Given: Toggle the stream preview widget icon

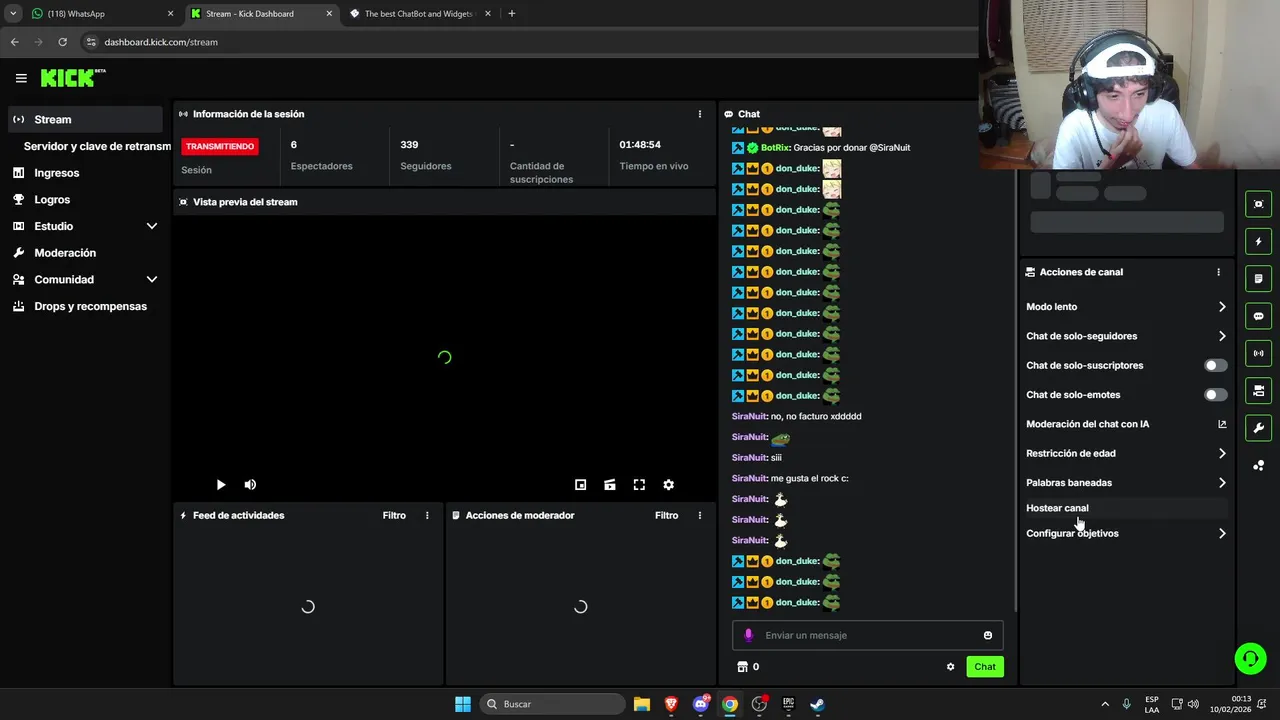Looking at the screenshot, I should 1258,204.
